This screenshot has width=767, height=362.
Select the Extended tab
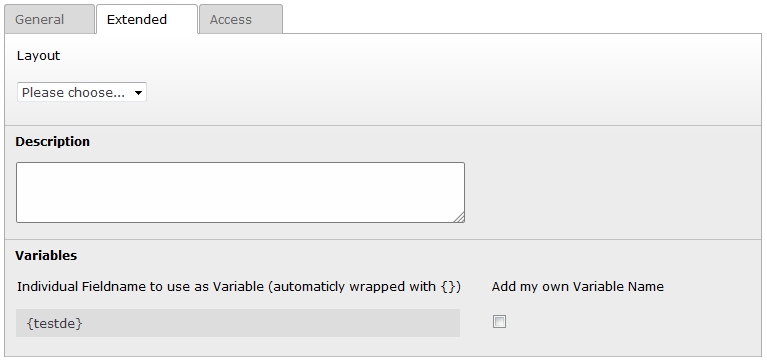pos(147,20)
